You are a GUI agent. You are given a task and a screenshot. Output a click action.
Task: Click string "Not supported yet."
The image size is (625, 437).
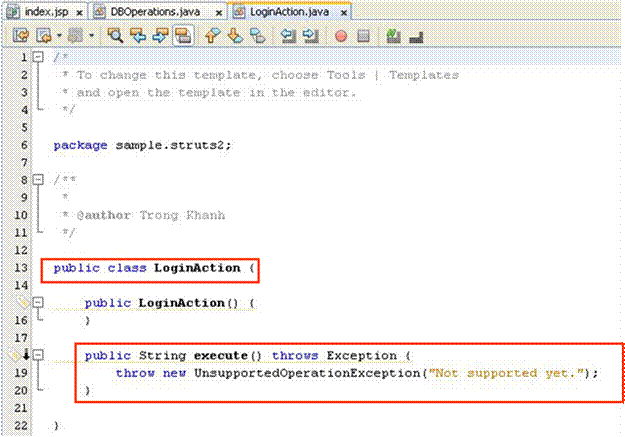click(506, 373)
